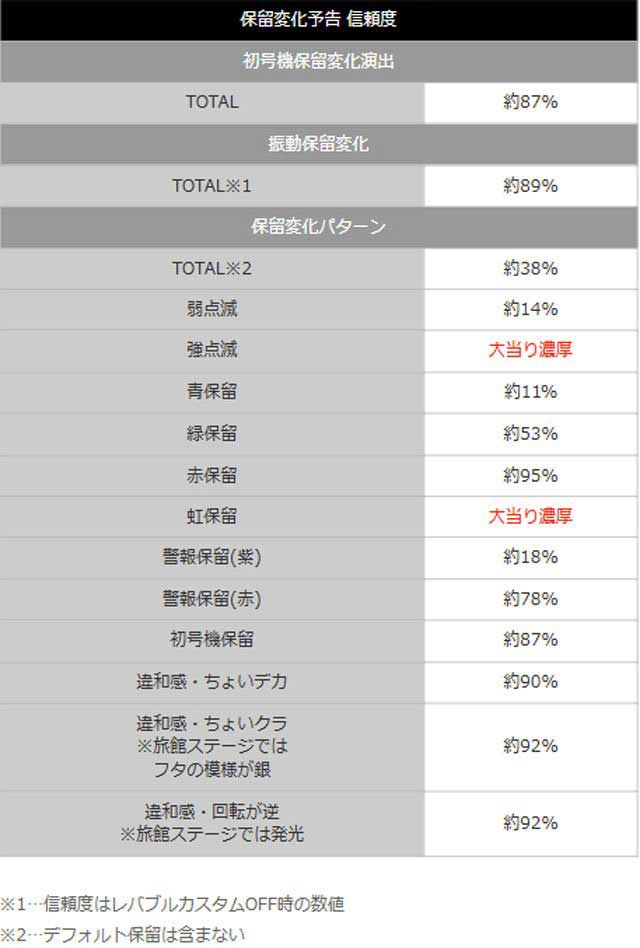The height and width of the screenshot is (948, 640).
Task: Click the 虹保留 row label
Action: [x=211, y=516]
